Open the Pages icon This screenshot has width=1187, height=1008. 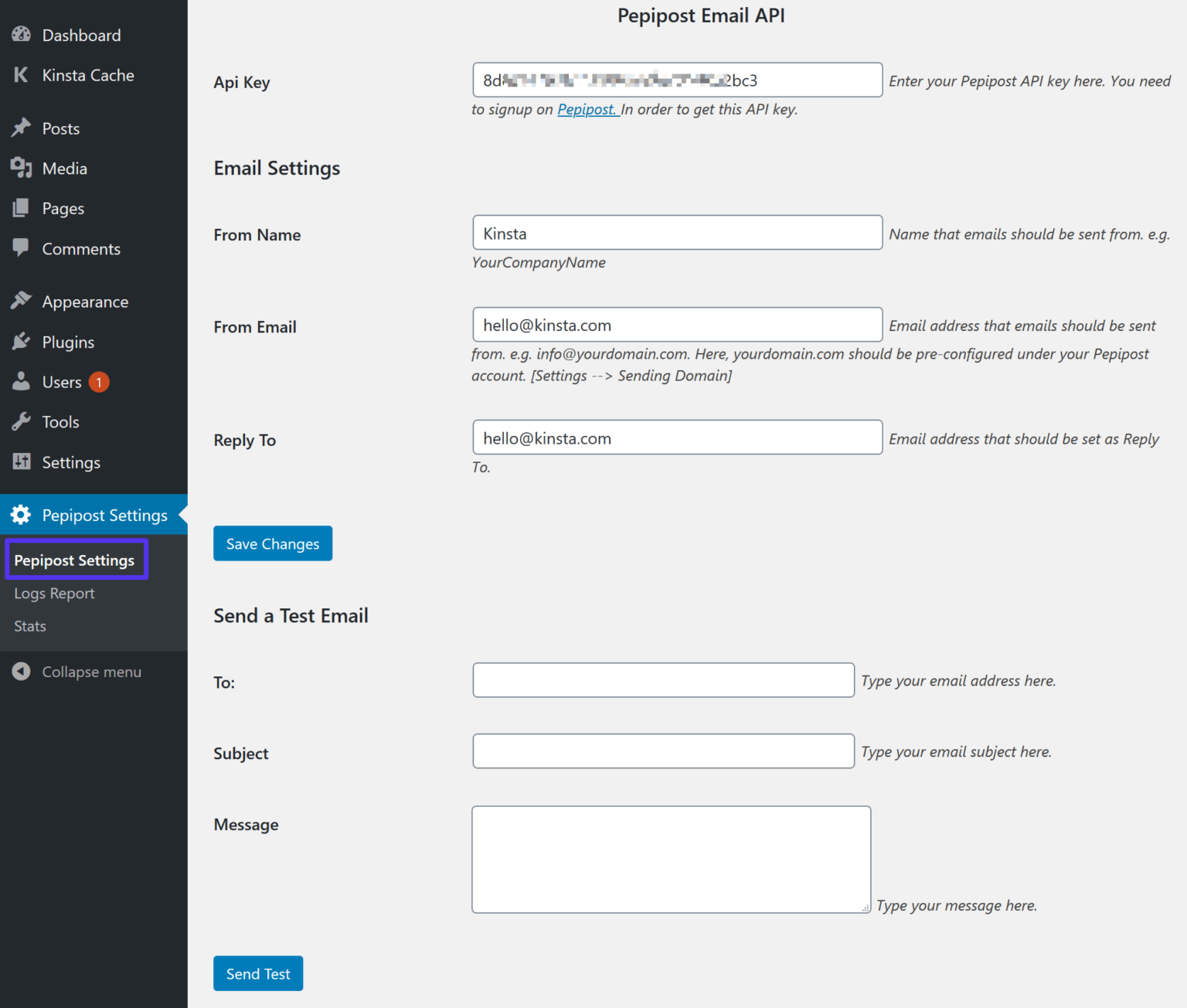[x=21, y=208]
